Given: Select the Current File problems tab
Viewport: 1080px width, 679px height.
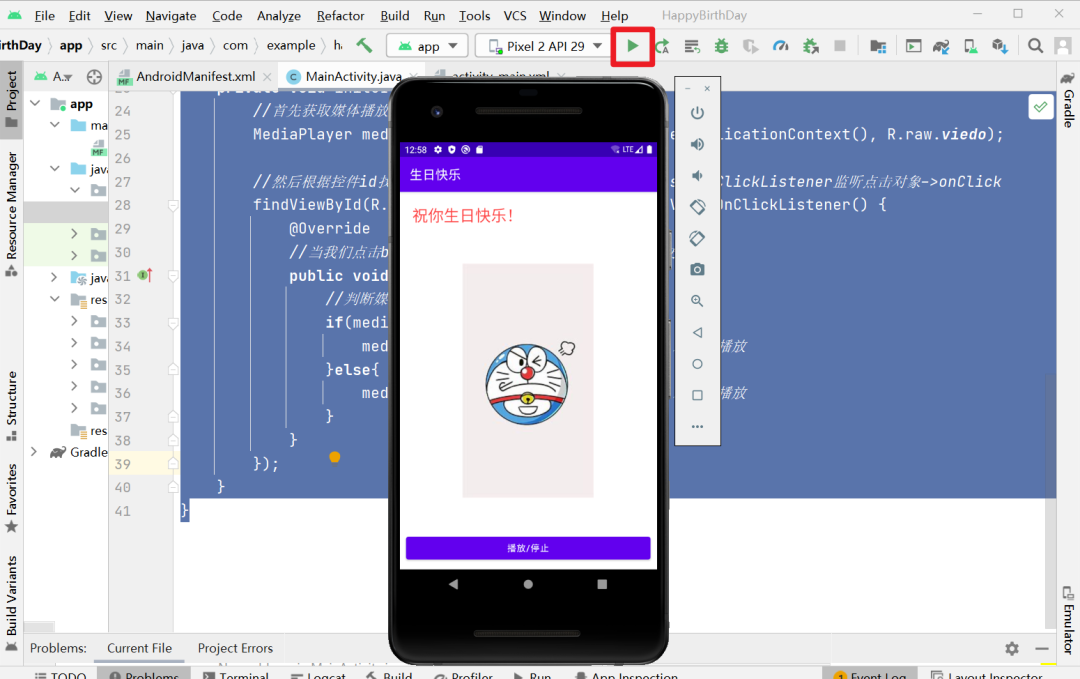Looking at the screenshot, I should click(x=139, y=648).
